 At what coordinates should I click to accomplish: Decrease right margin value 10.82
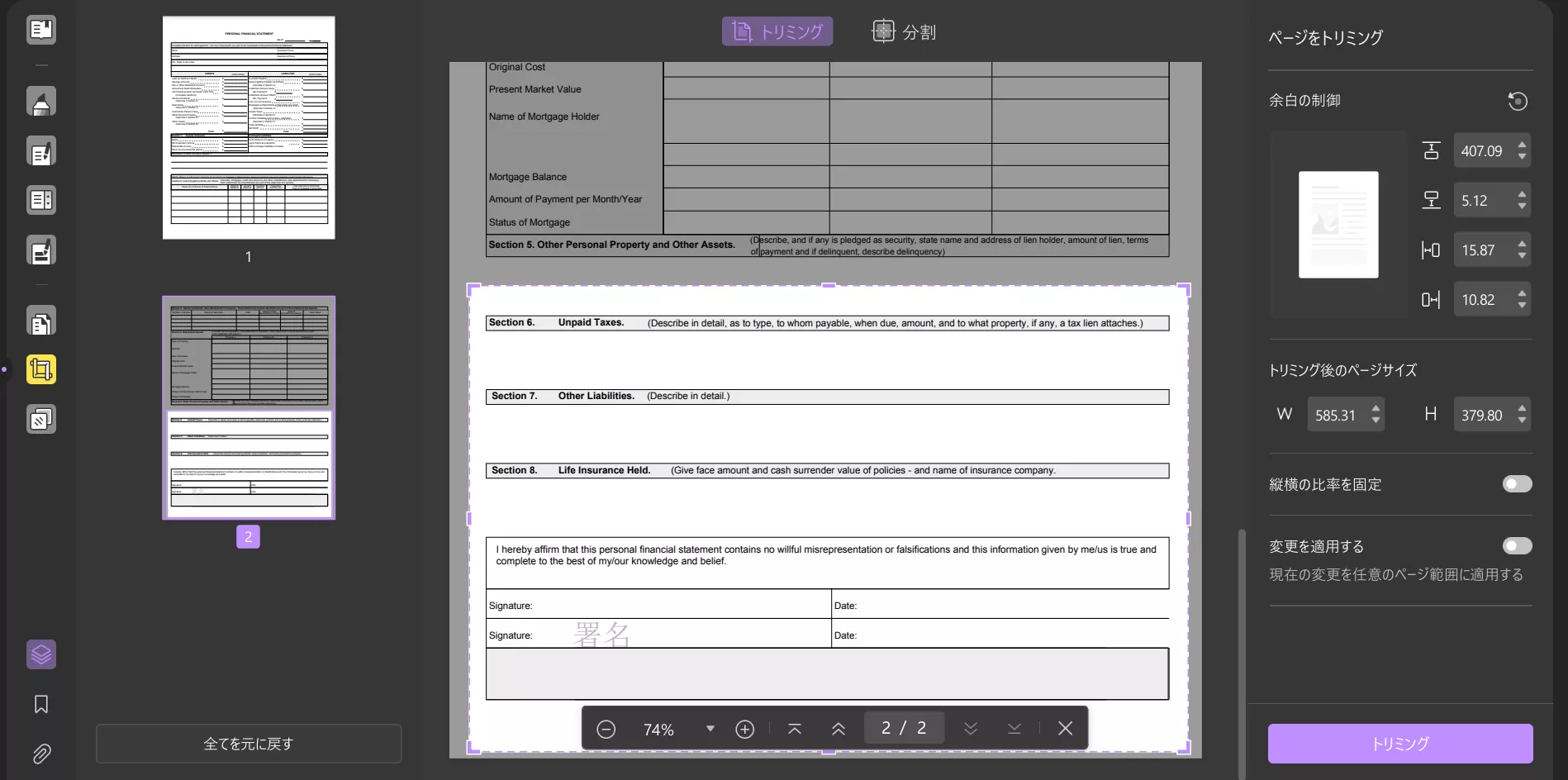(x=1522, y=305)
